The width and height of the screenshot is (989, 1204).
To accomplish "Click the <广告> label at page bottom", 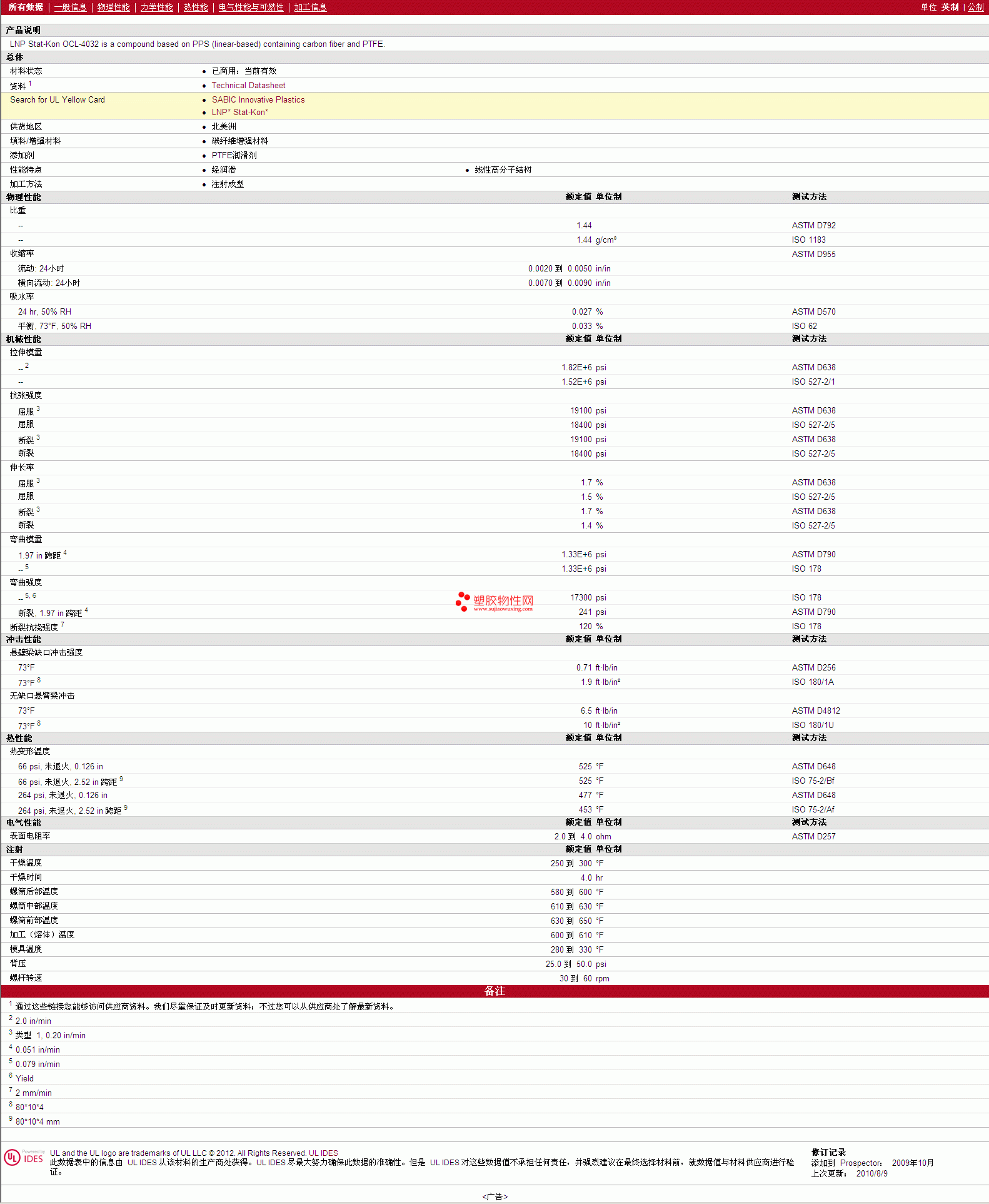I will tap(494, 1196).
